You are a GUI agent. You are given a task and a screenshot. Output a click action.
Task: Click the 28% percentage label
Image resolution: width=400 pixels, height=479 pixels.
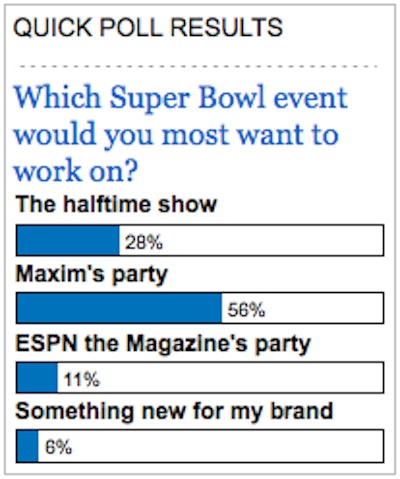coord(144,242)
